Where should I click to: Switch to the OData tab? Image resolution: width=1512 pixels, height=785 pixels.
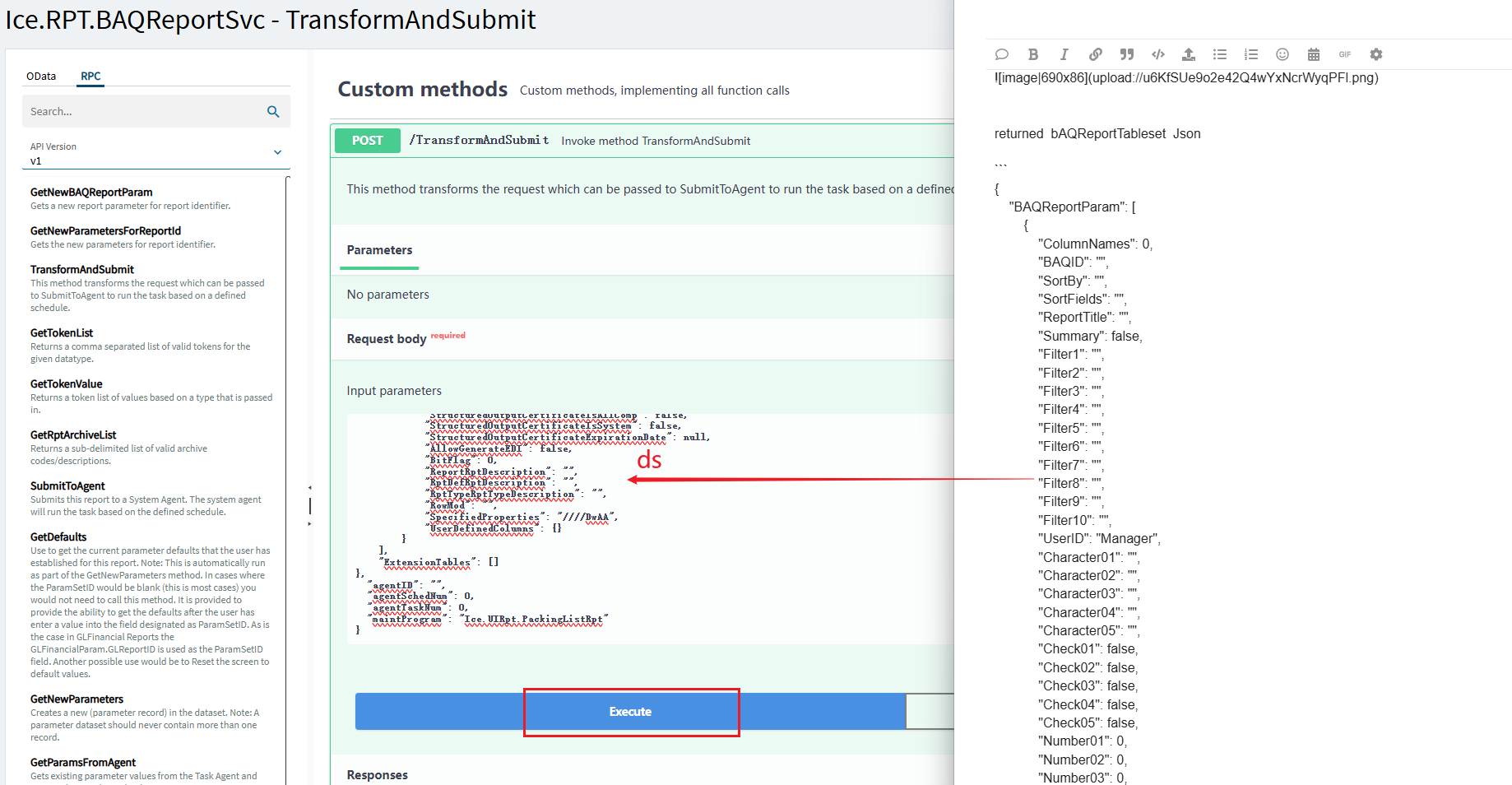[42, 76]
